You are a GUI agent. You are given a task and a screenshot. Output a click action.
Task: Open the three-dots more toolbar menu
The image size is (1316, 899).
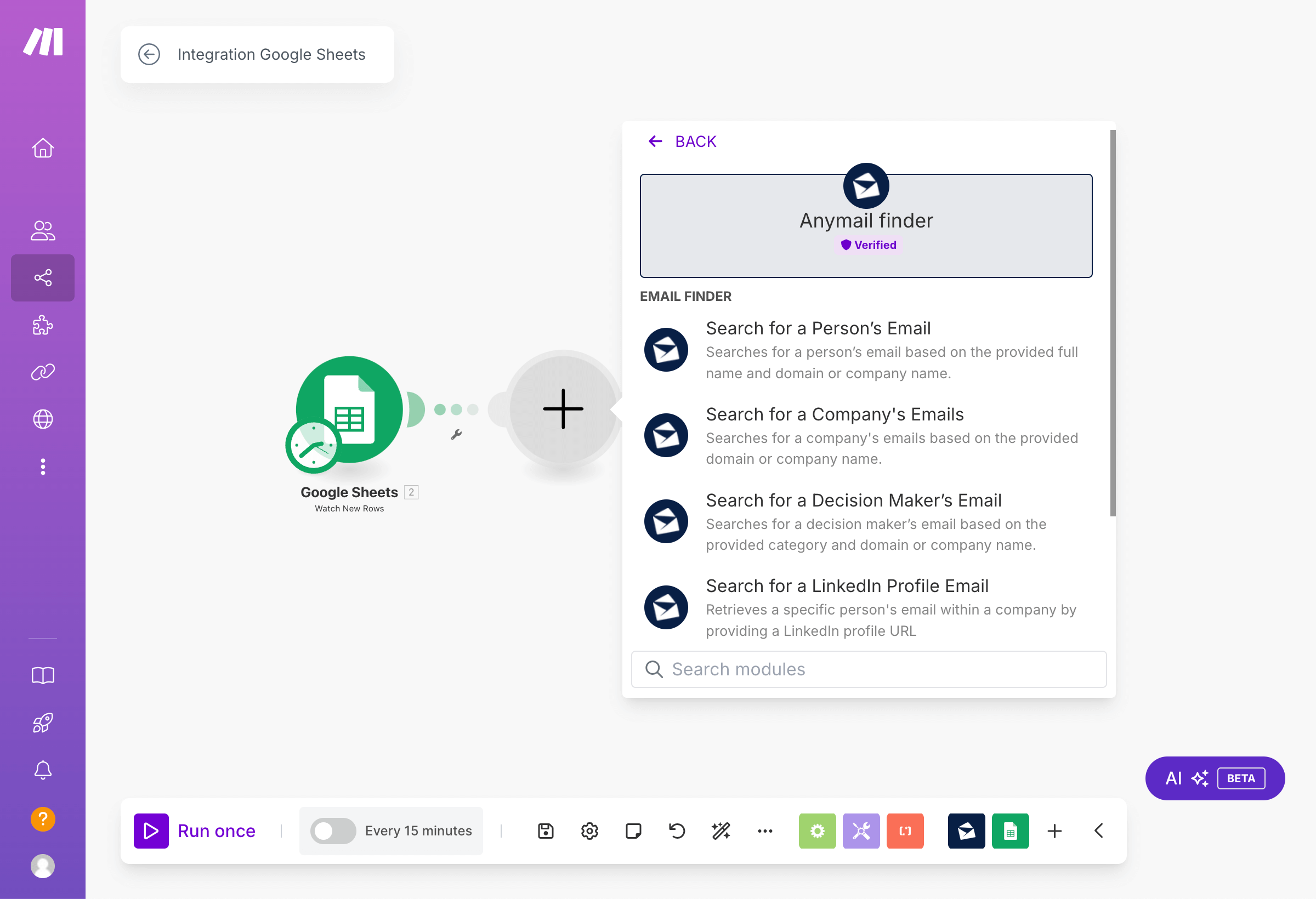[x=765, y=830]
